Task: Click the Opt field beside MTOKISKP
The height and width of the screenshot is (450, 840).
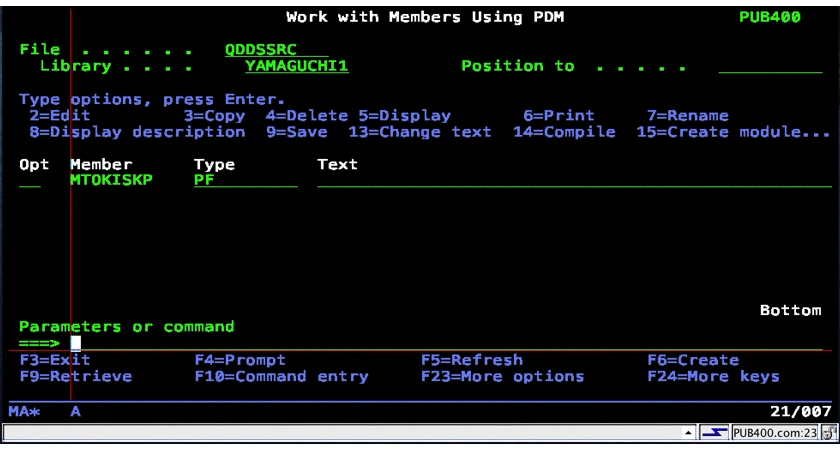Action: pos(29,180)
